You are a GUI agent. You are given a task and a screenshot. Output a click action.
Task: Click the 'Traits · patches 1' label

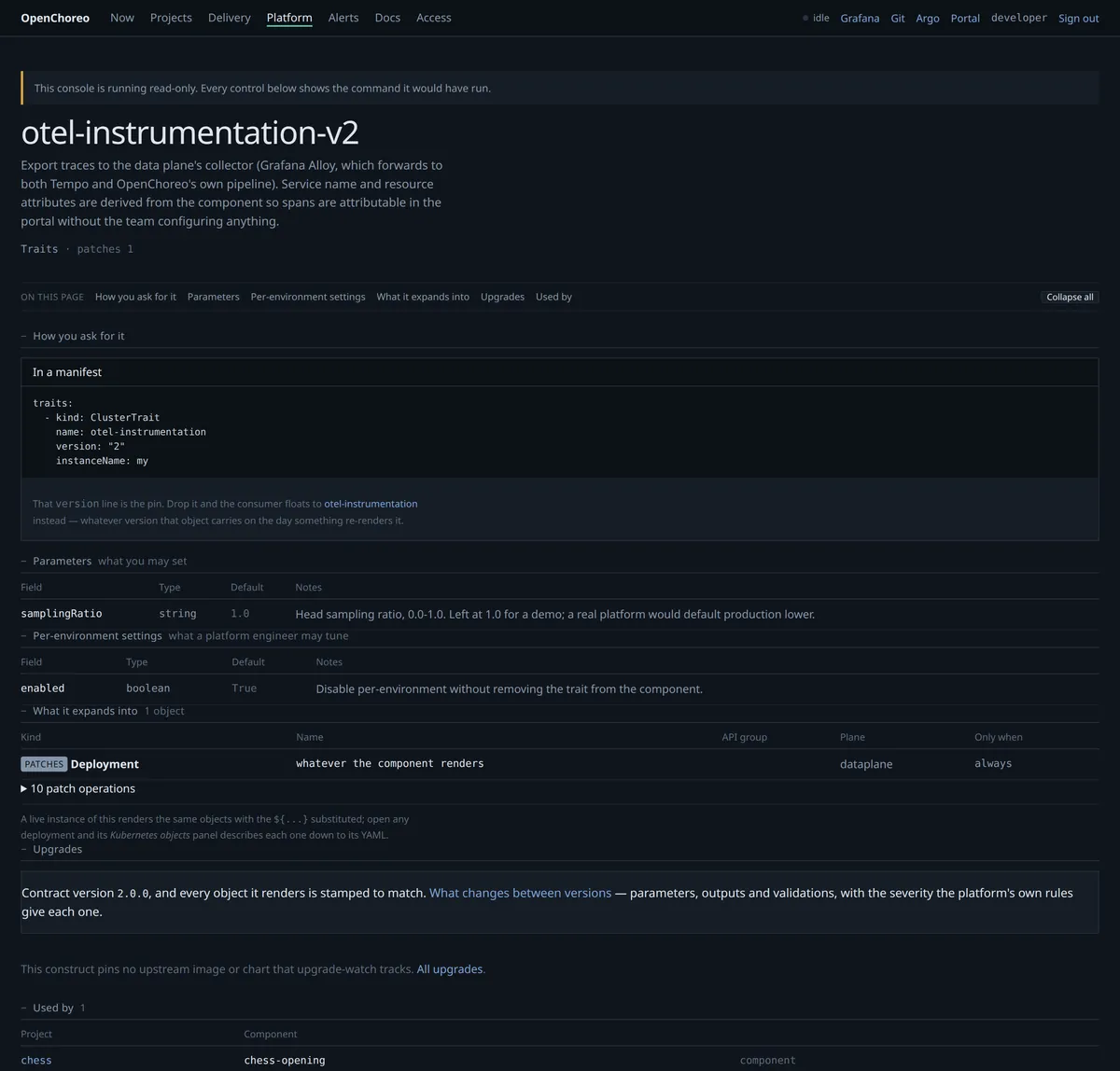tap(77, 249)
